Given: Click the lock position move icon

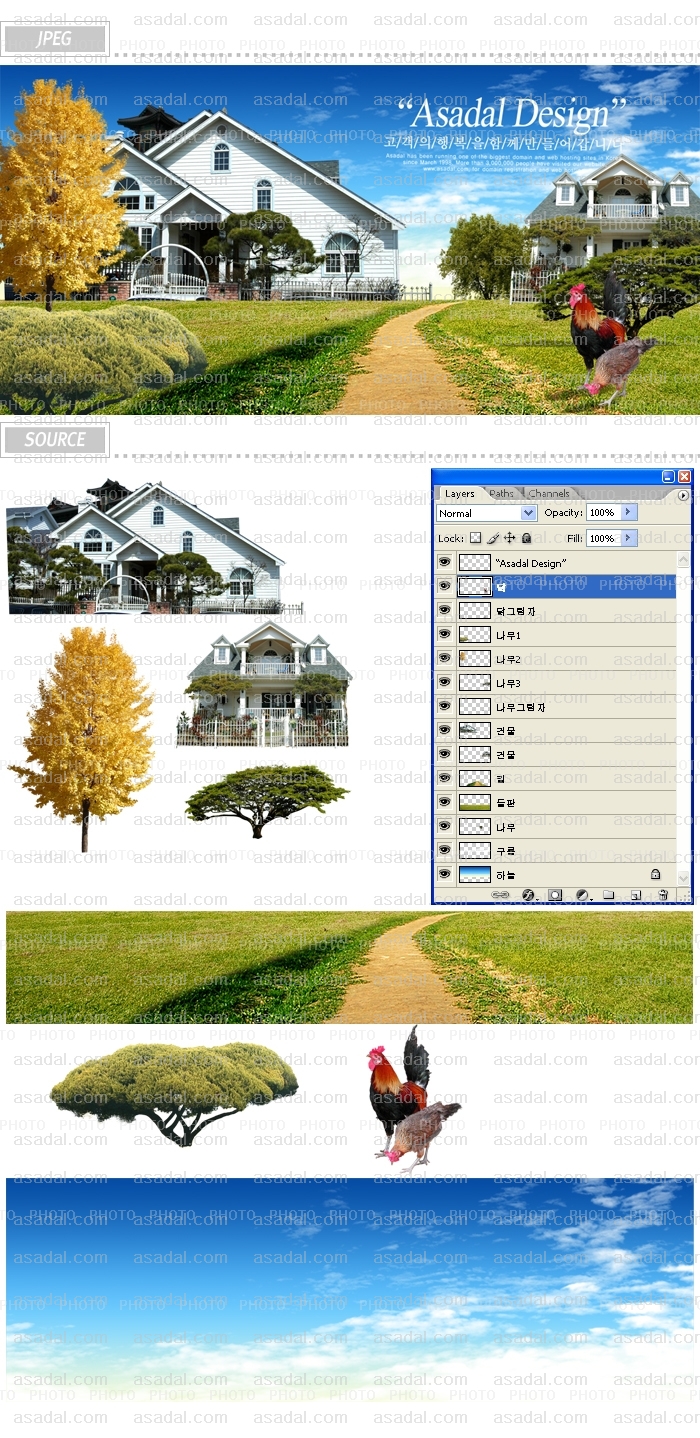Looking at the screenshot, I should pos(509,538).
